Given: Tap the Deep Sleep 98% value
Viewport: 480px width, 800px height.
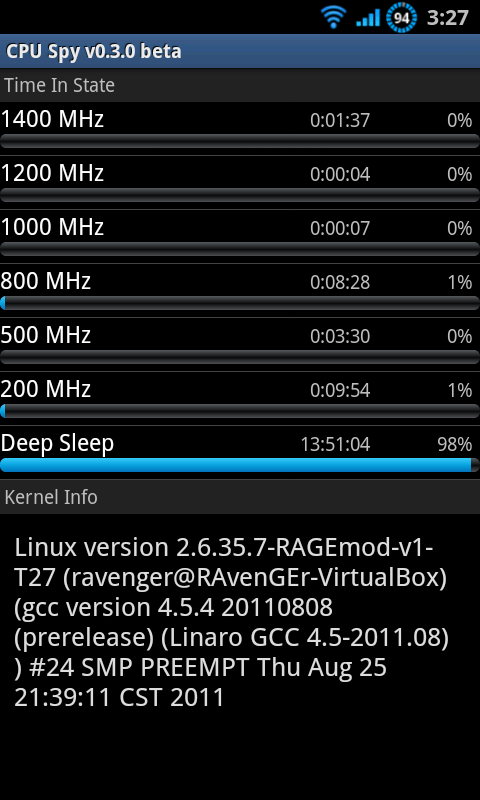Looking at the screenshot, I should 454,444.
